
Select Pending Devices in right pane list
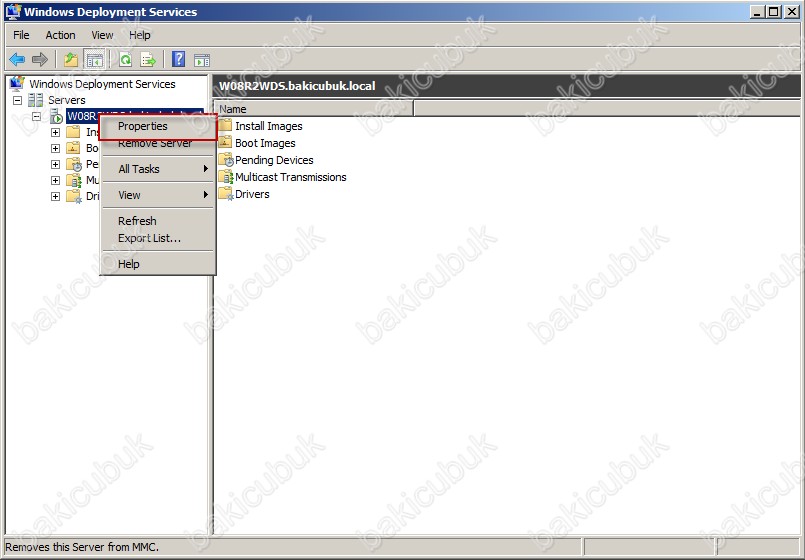pos(274,160)
